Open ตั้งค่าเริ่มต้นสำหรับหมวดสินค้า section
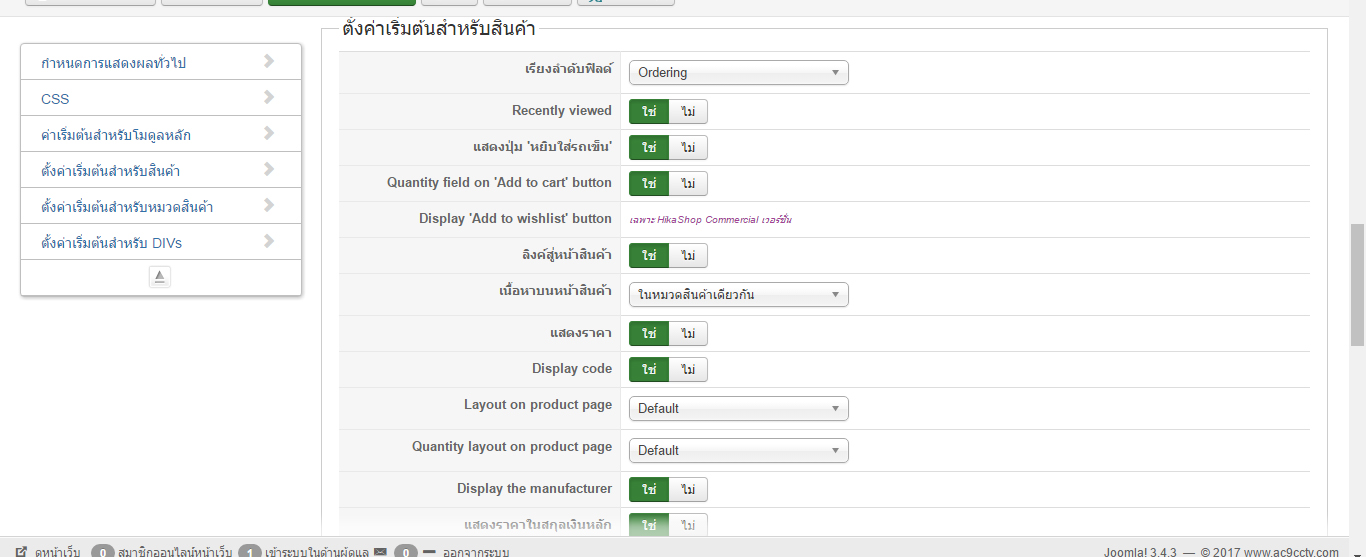The width and height of the screenshot is (1366, 557). [x=161, y=206]
